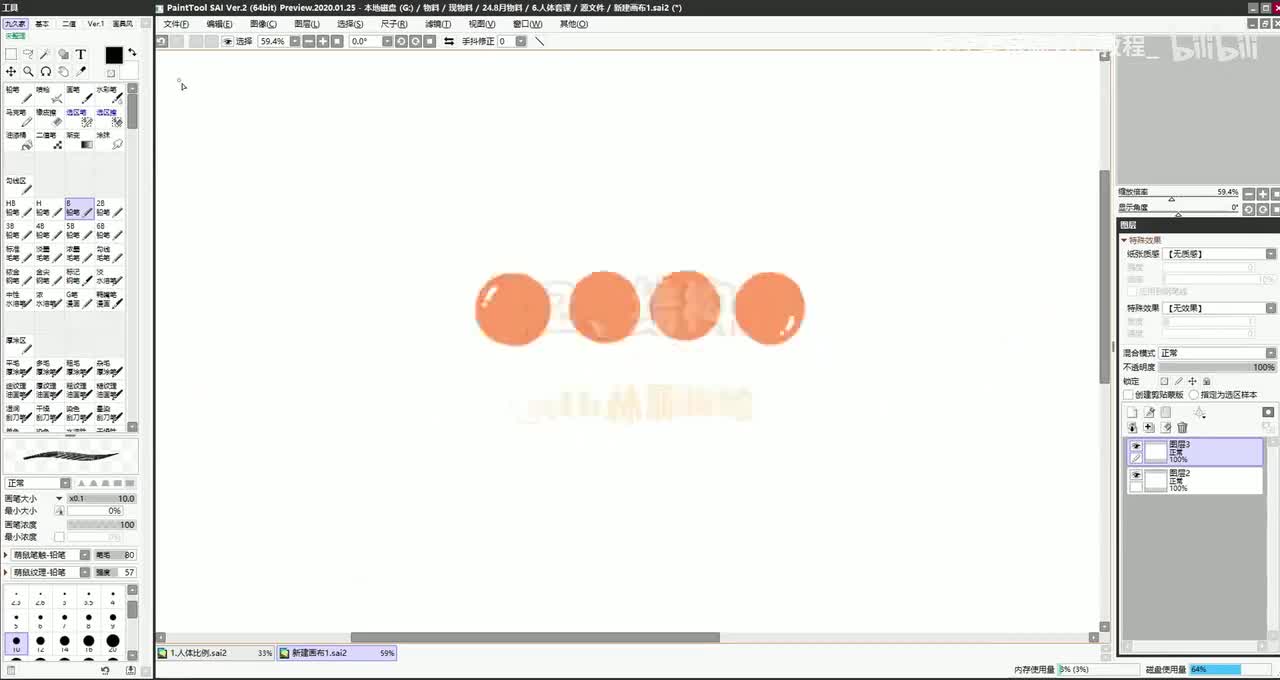Open the 其他(O) menu
This screenshot has width=1280, height=680.
click(x=573, y=24)
